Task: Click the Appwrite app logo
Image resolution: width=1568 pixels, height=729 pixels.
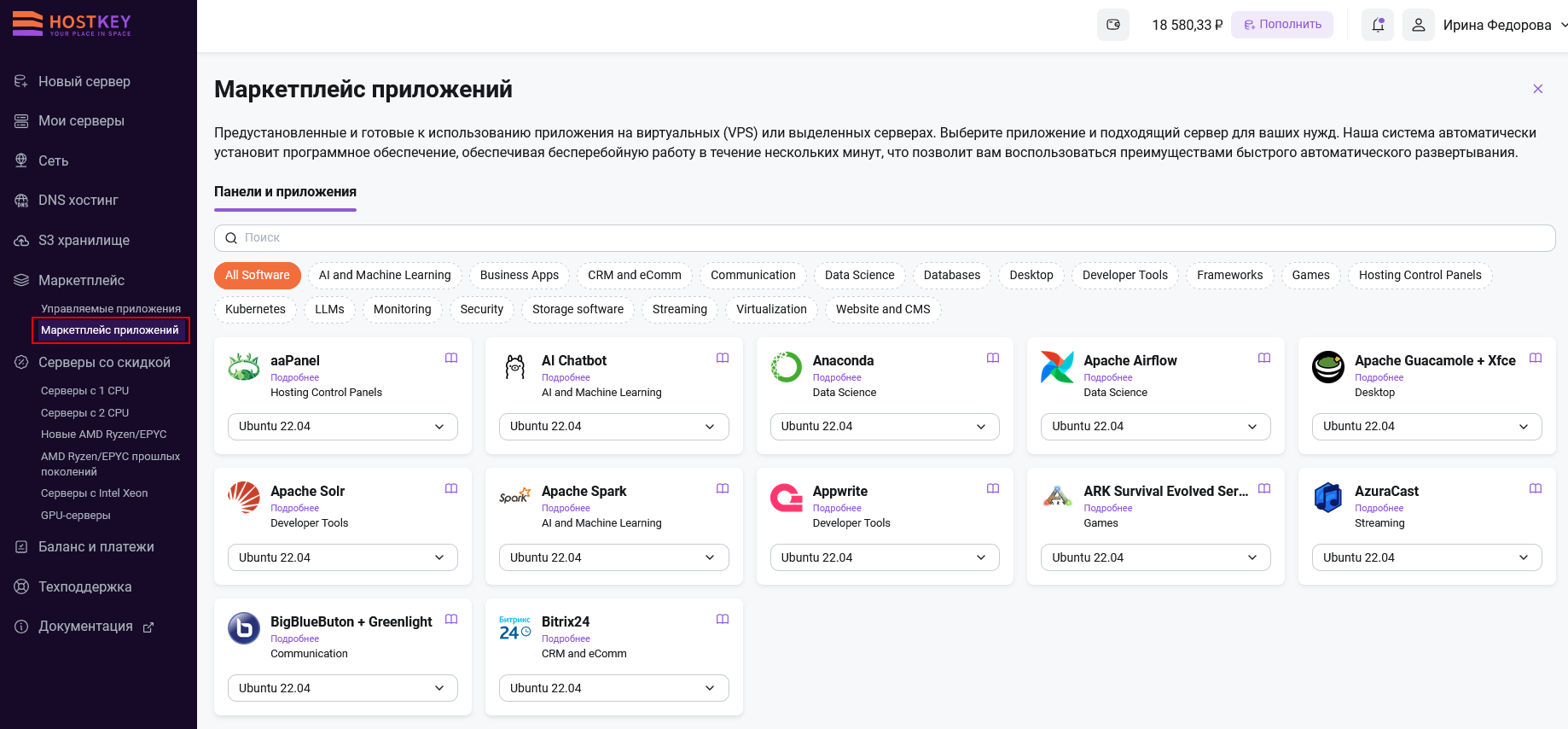Action: (787, 498)
